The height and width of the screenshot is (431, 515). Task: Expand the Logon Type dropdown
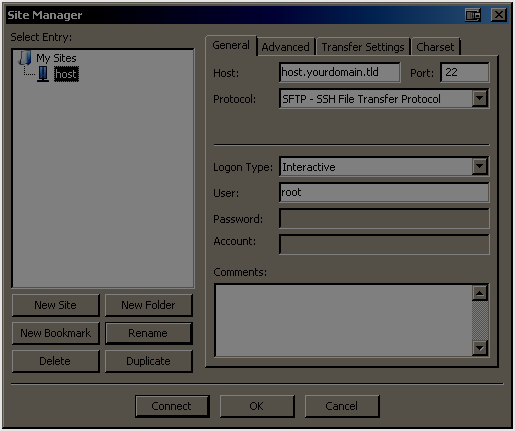480,166
